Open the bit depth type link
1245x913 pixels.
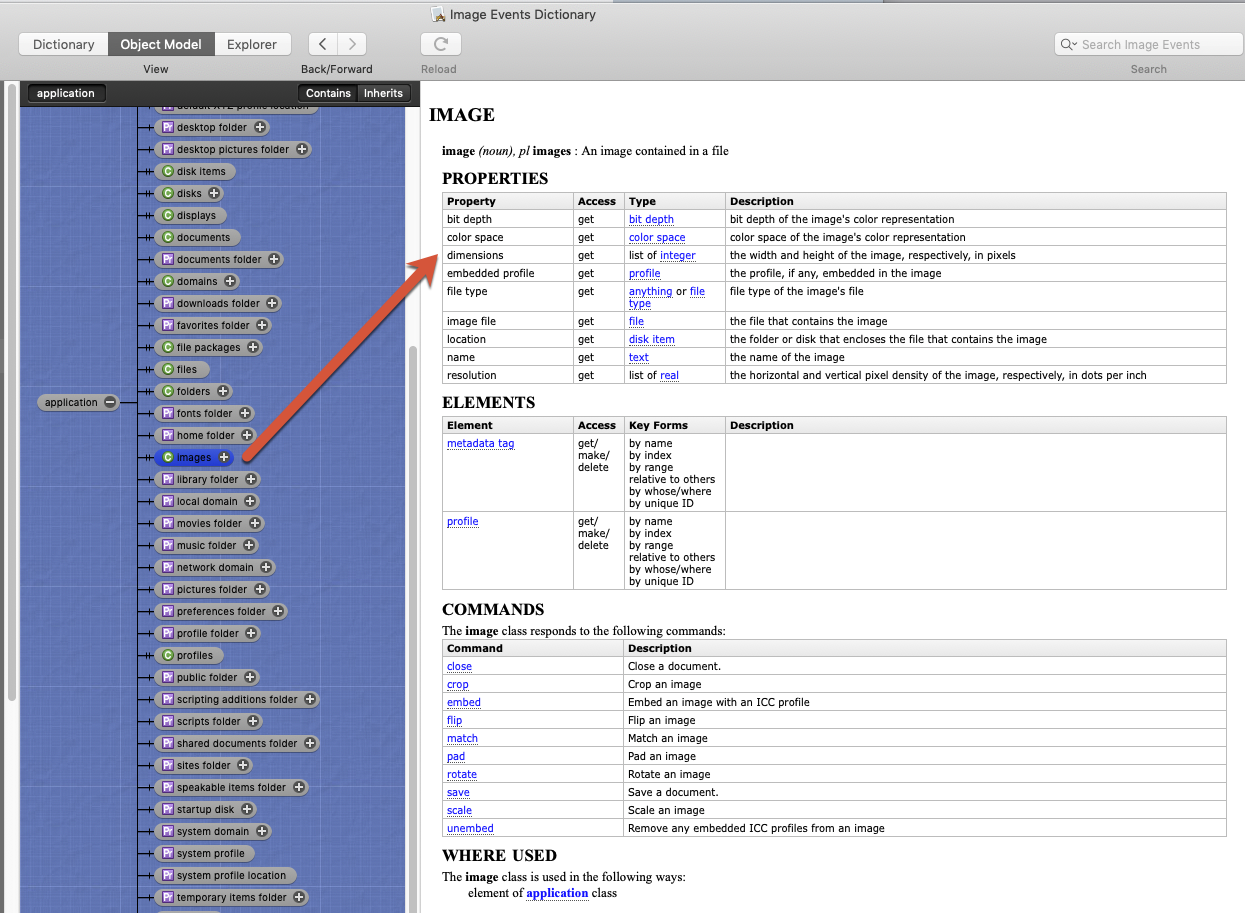click(651, 219)
